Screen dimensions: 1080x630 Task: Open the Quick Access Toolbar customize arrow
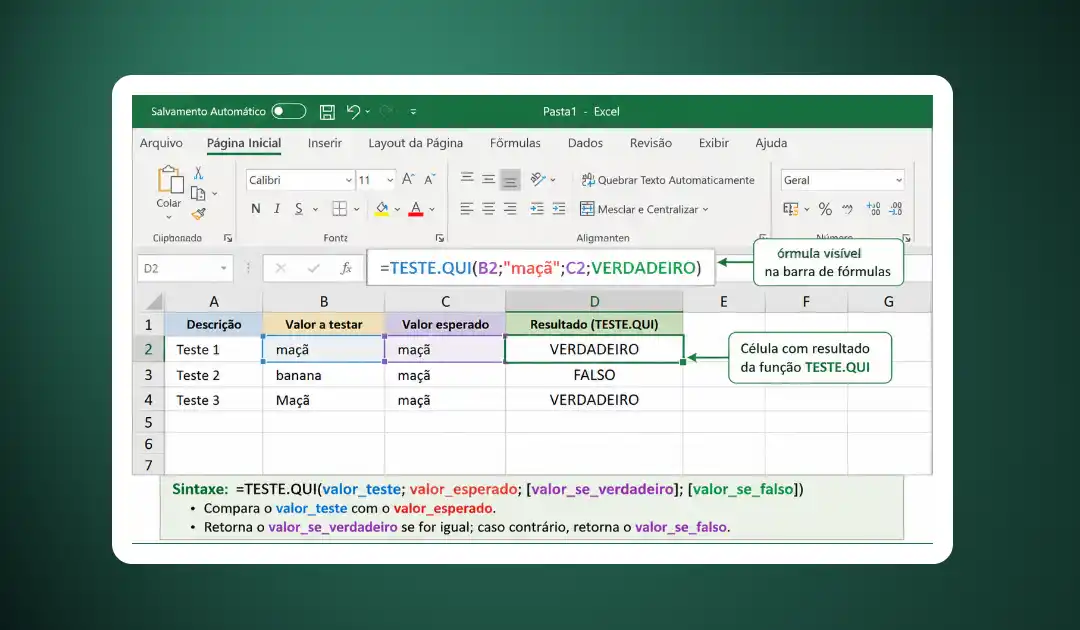[413, 112]
